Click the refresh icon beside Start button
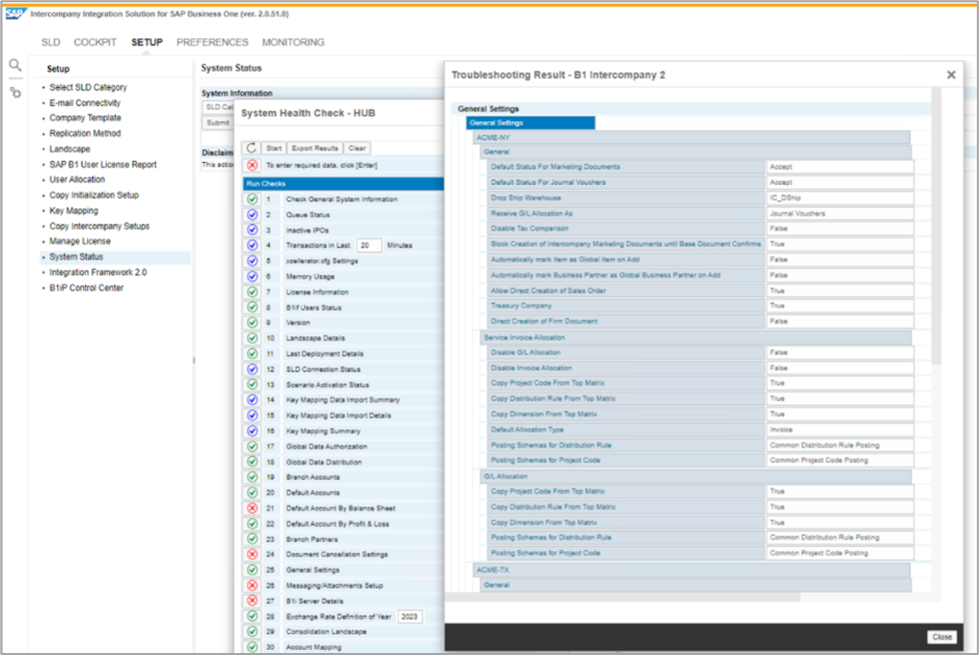 pyautogui.click(x=252, y=148)
